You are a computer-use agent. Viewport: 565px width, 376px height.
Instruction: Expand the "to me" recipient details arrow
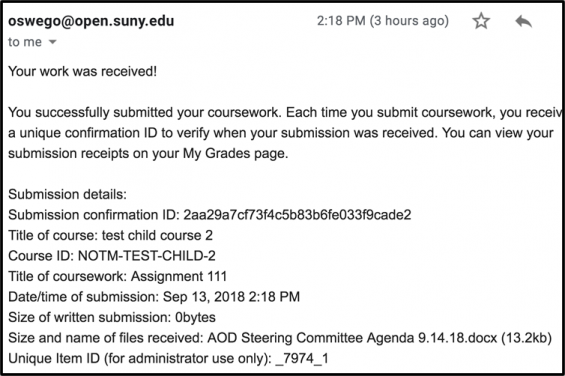(x=53, y=42)
